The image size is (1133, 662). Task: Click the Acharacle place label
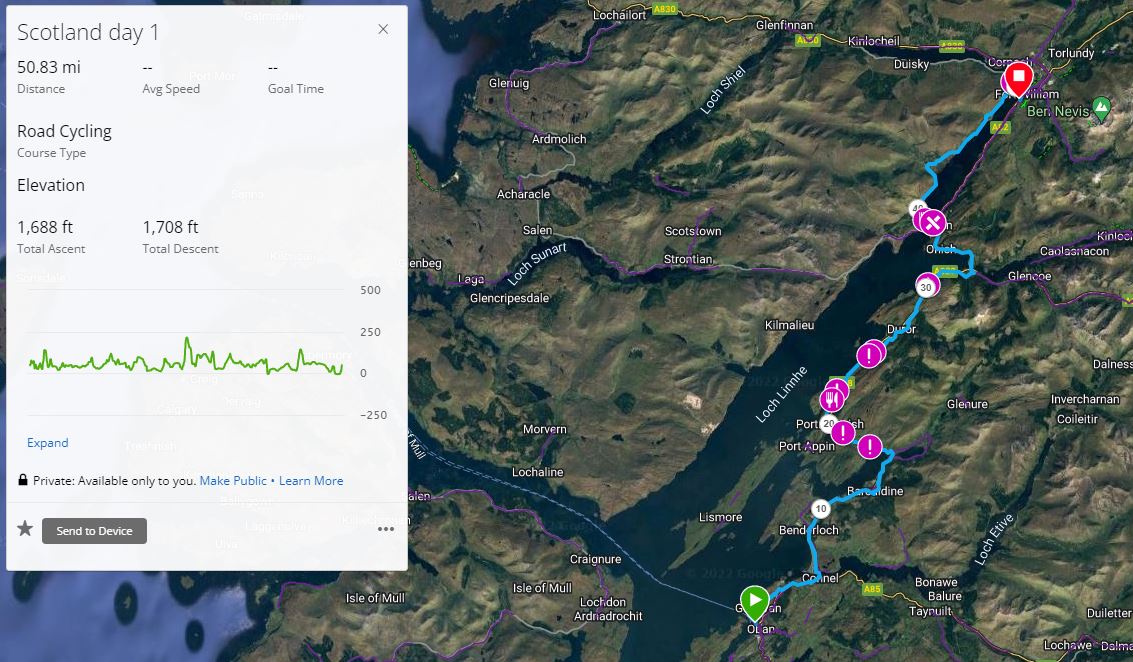point(523,194)
